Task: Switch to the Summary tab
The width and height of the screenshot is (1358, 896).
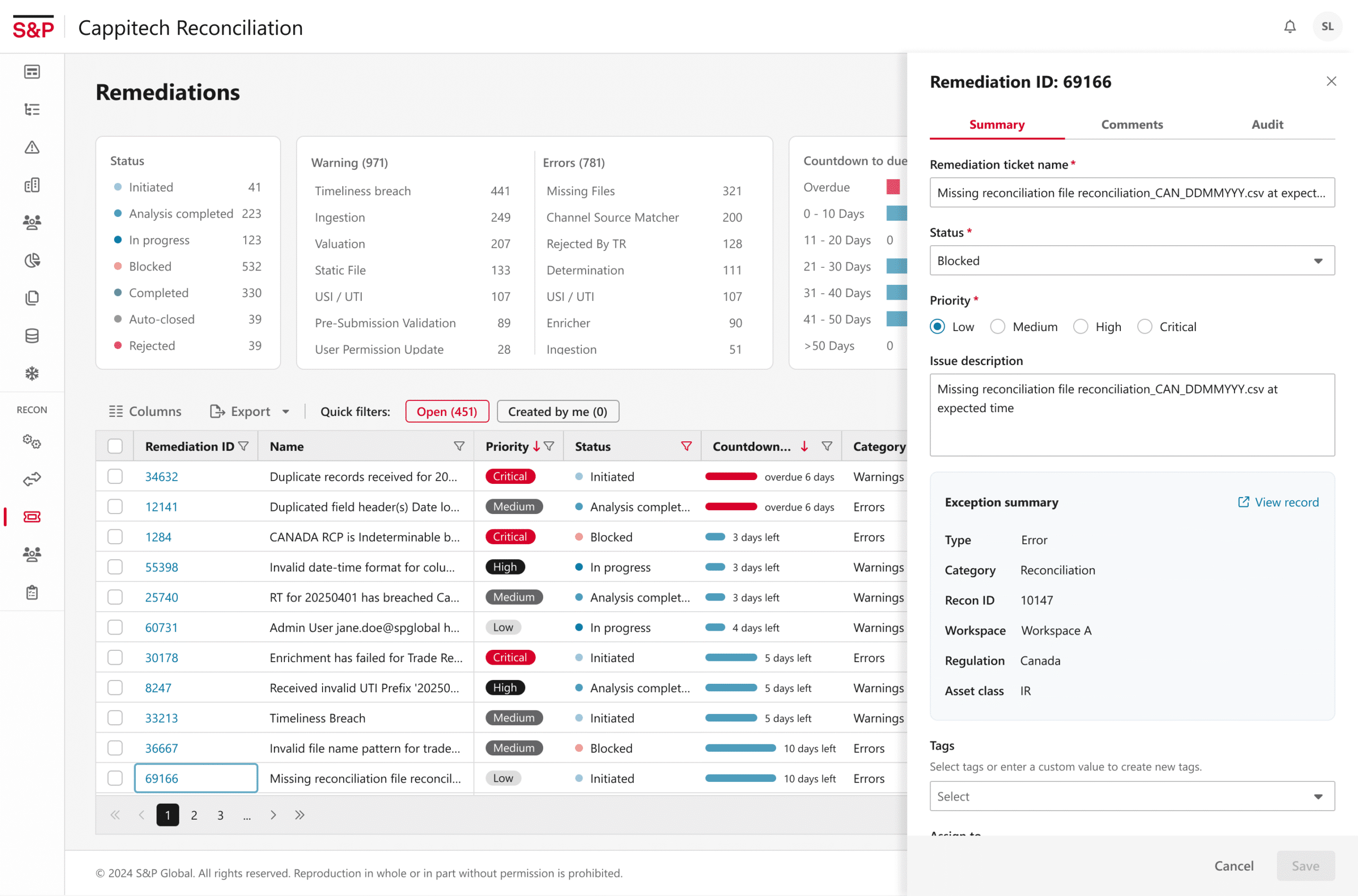Action: (x=996, y=125)
